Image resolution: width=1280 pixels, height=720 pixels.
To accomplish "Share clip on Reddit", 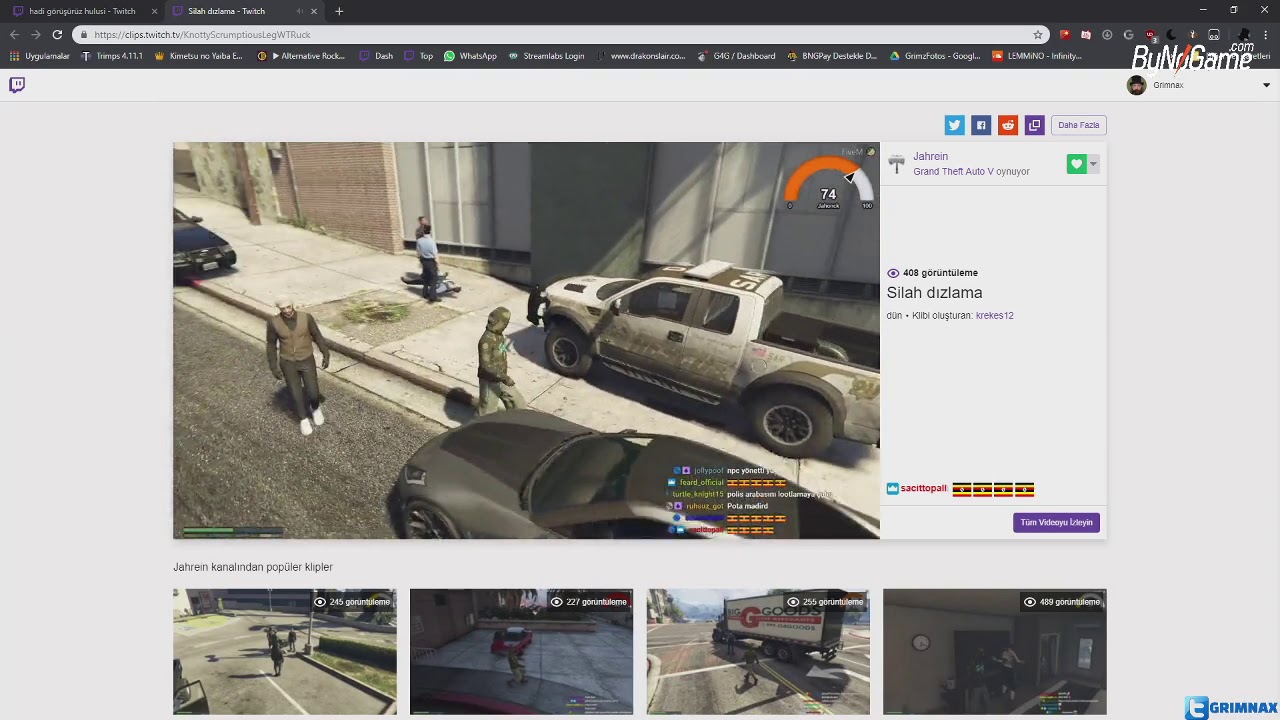I will click(x=1008, y=125).
